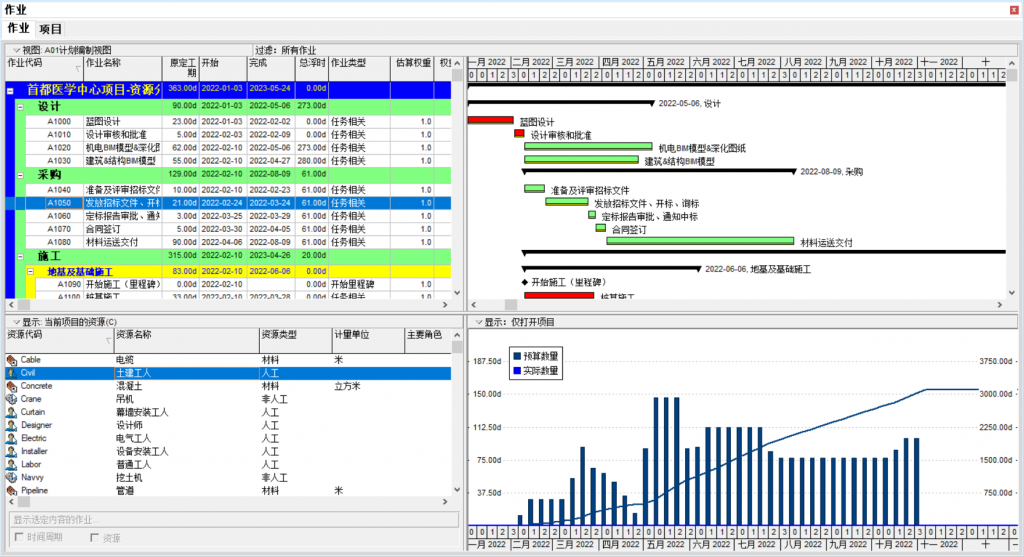This screenshot has width=1024, height=557.
Task: Click the Civil resource icon
Action: 12,373
